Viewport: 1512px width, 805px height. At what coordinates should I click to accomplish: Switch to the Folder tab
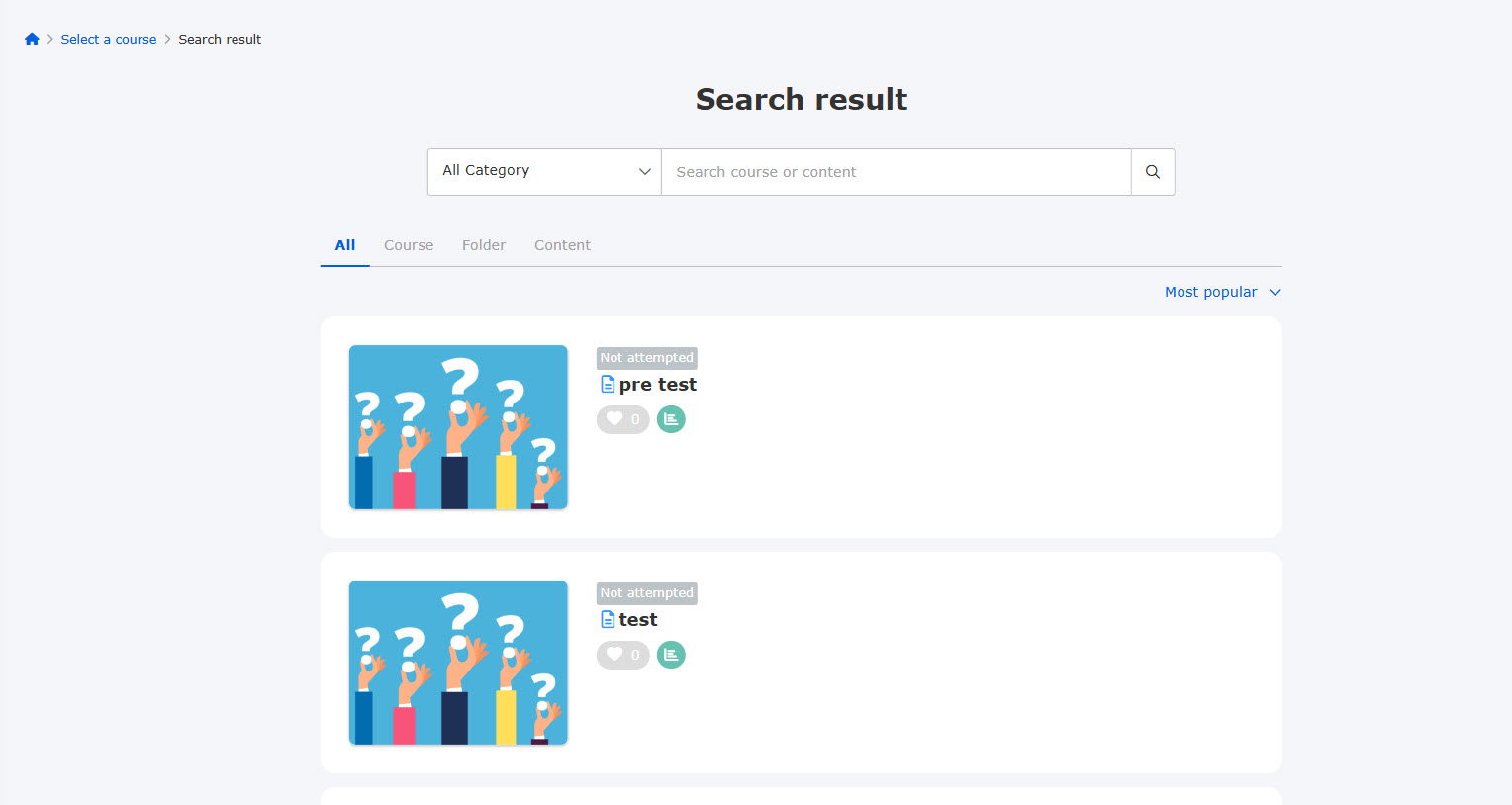pos(484,245)
